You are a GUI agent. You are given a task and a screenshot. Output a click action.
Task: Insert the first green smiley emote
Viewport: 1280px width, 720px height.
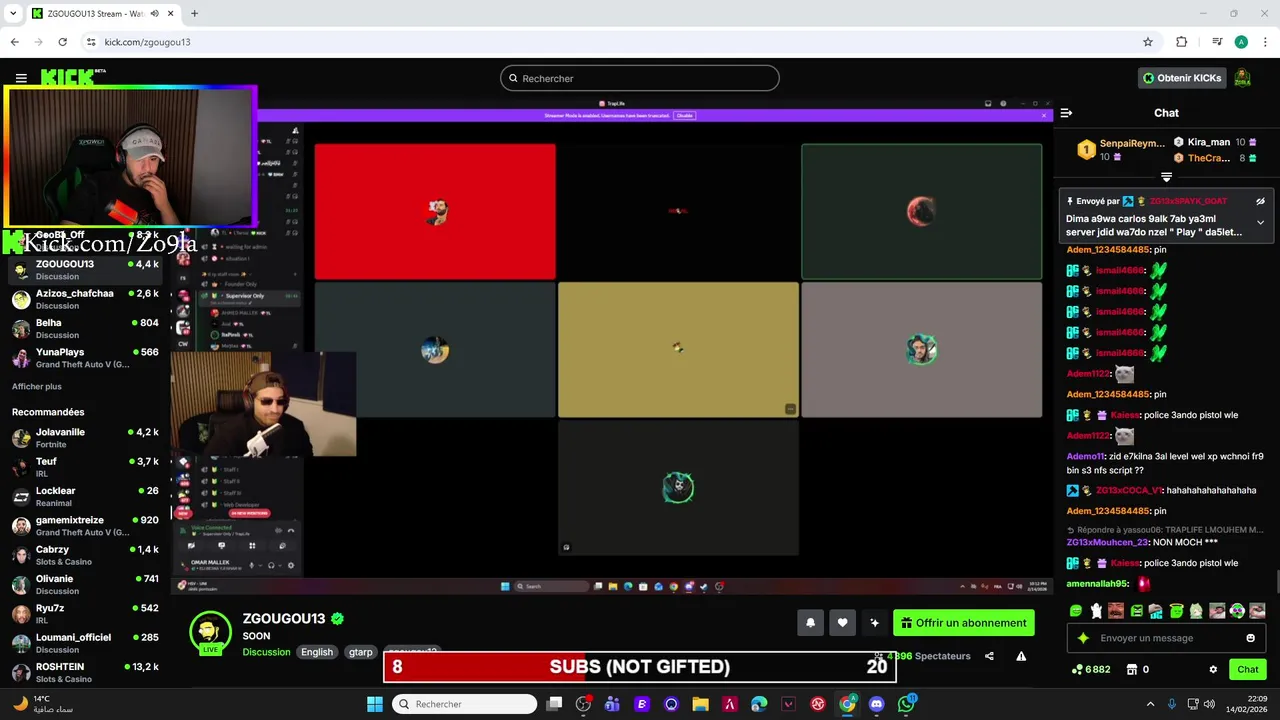tap(1075, 610)
